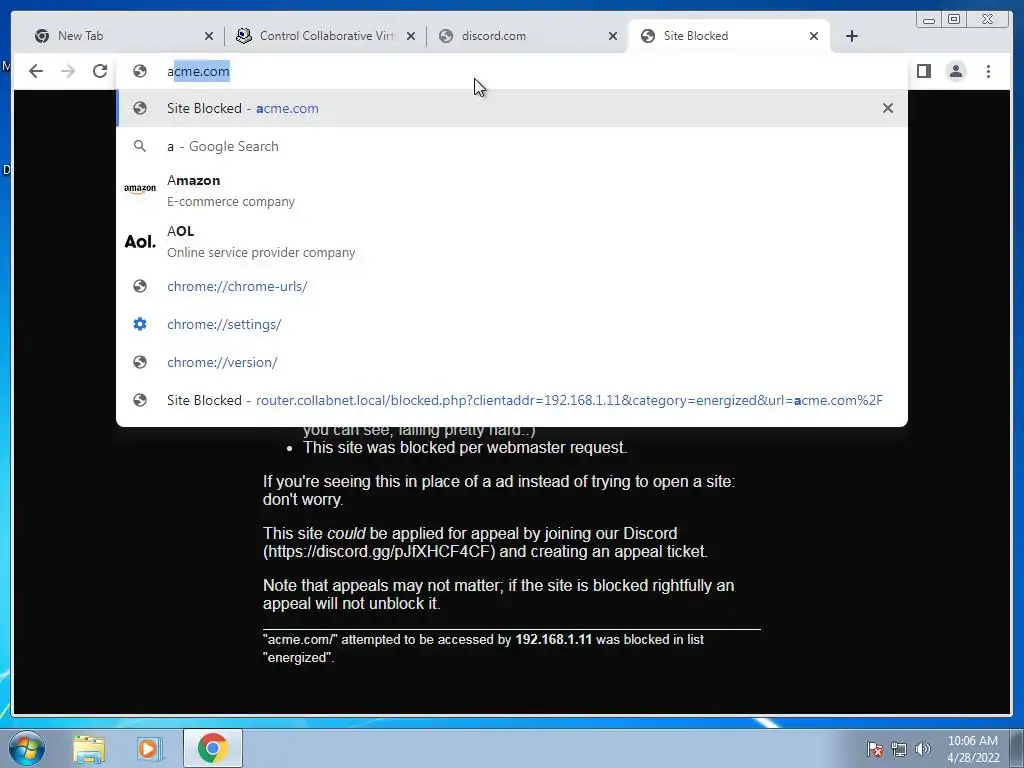The width and height of the screenshot is (1024, 768).
Task: Open the Chrome three-dot menu
Action: coord(988,71)
